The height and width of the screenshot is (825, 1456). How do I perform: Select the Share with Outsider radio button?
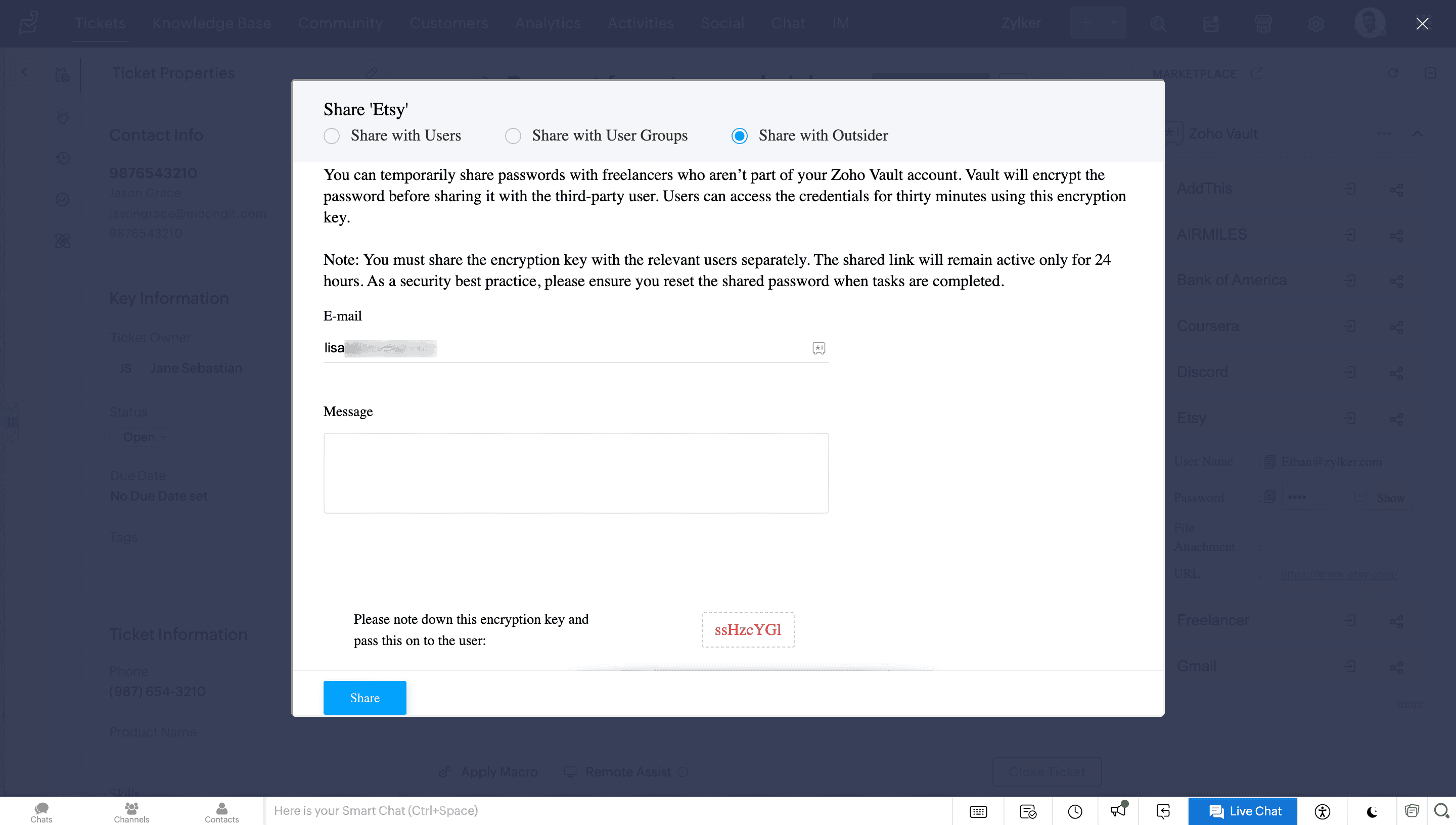point(739,136)
